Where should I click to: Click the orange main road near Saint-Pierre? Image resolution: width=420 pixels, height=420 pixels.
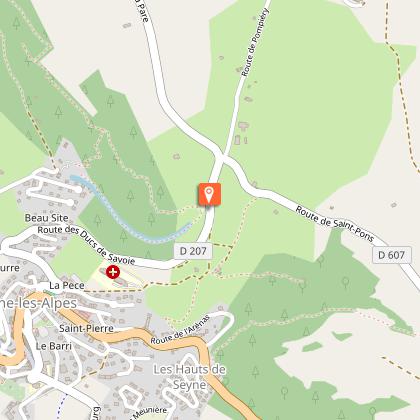pyautogui.click(x=140, y=334)
